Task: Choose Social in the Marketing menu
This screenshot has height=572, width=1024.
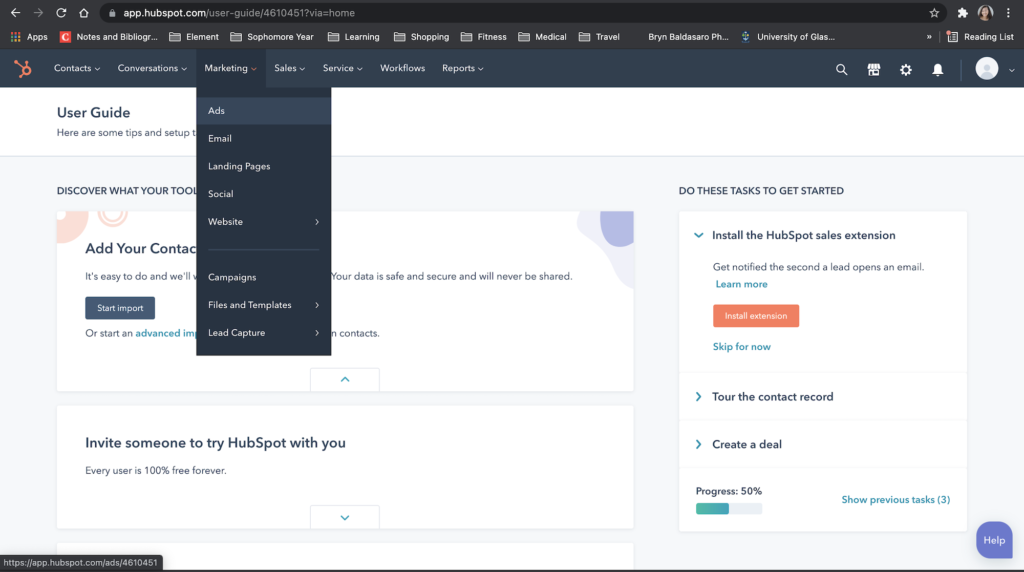Action: coord(263,194)
